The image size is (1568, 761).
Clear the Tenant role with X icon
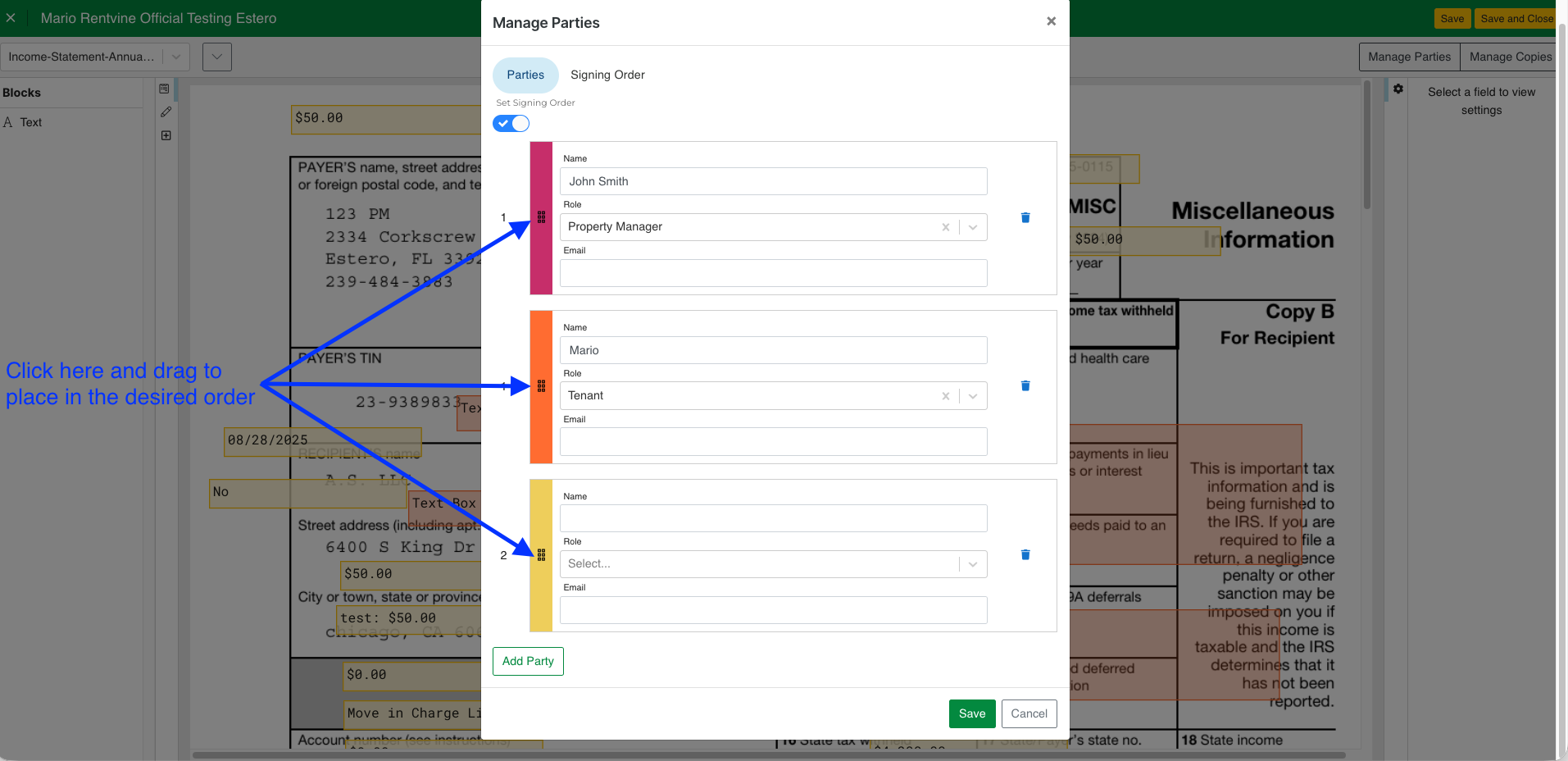click(945, 396)
